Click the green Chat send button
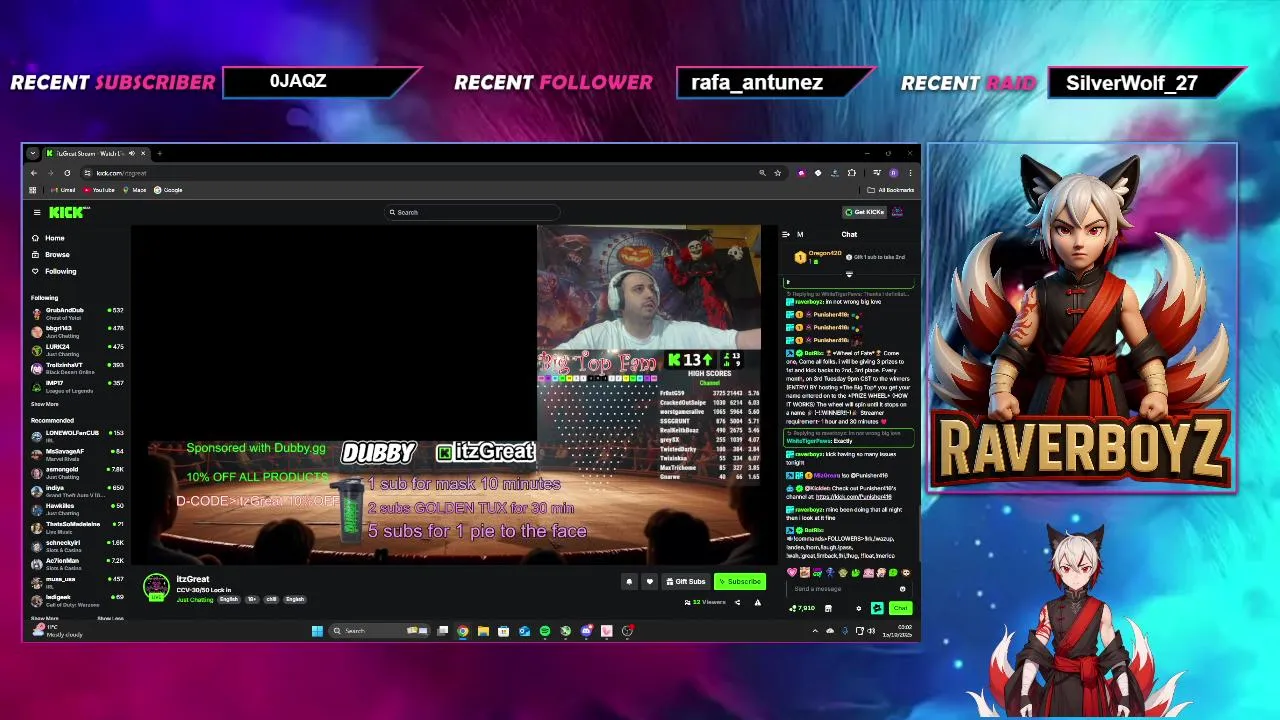This screenshot has width=1280, height=720. click(901, 608)
